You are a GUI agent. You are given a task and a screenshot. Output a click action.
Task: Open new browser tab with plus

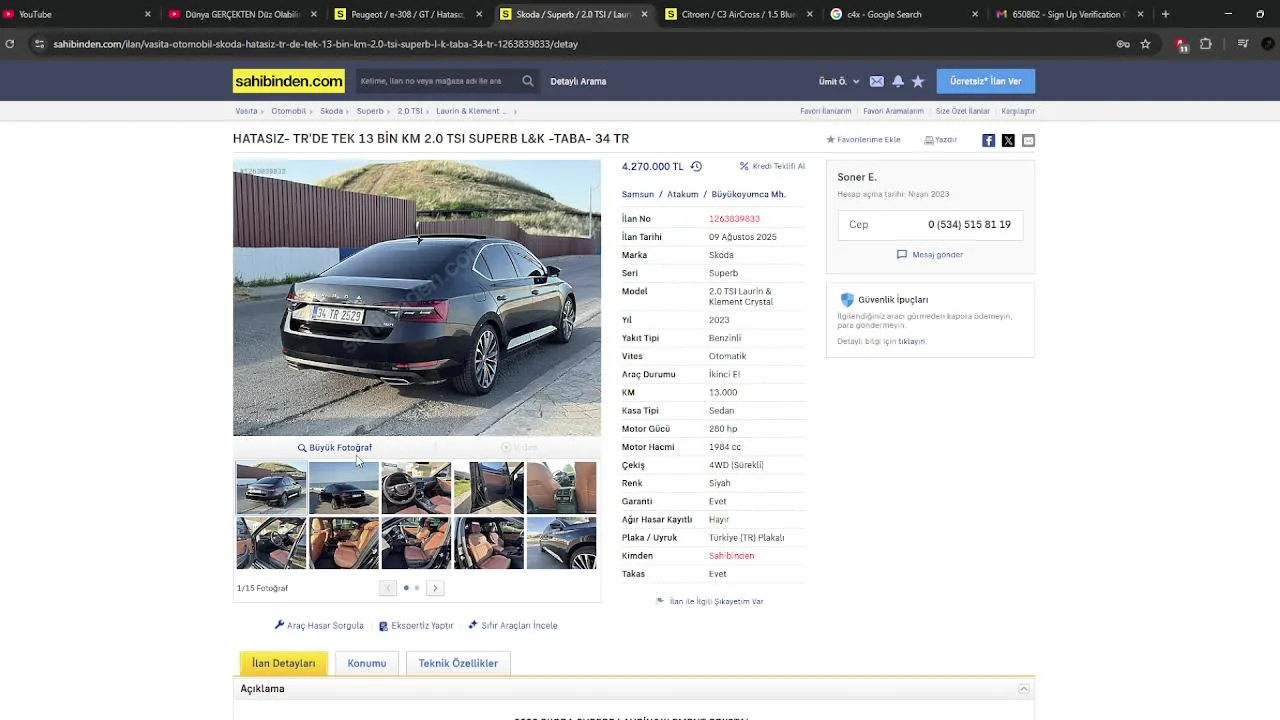(x=1165, y=14)
